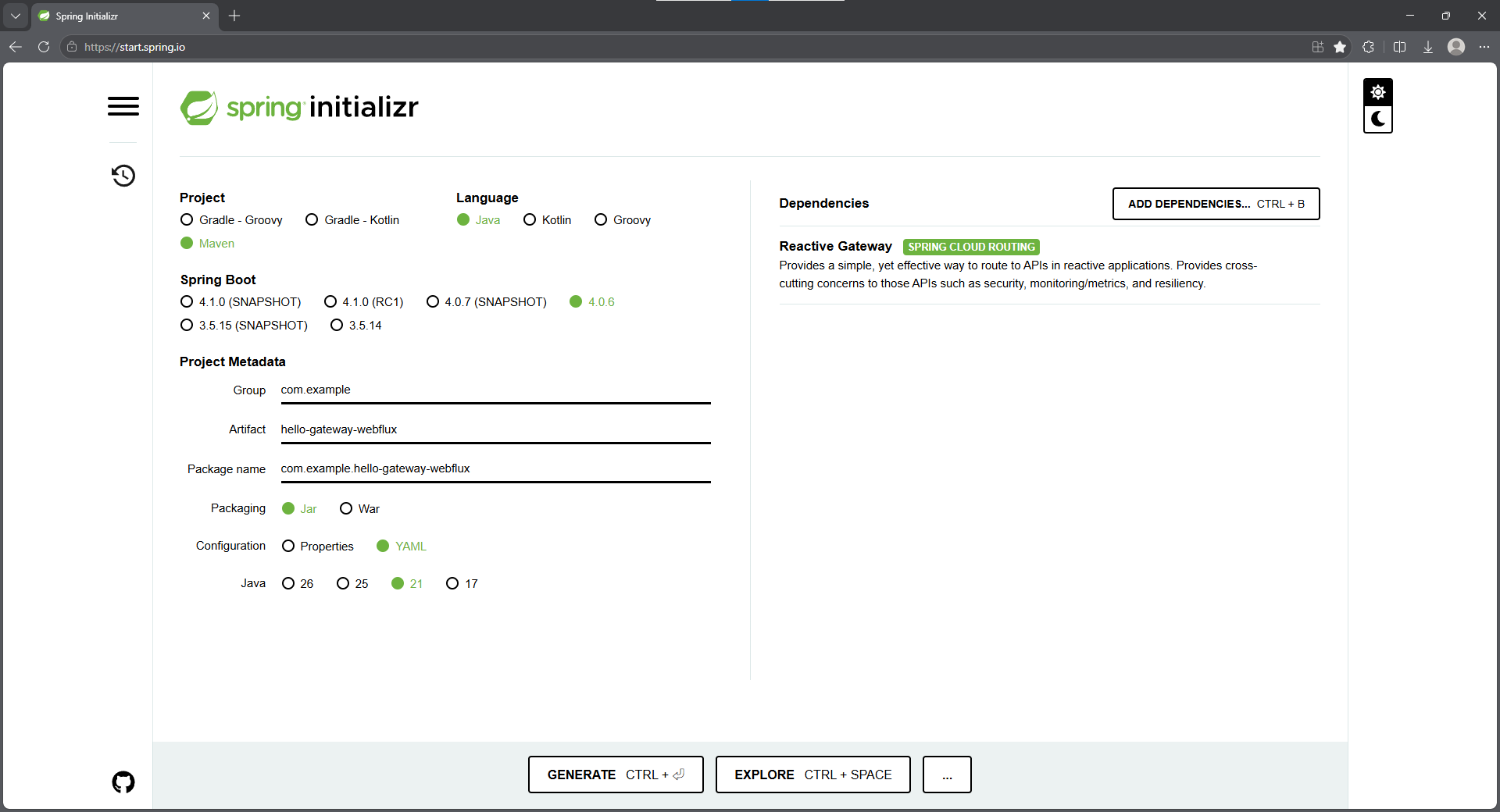Image resolution: width=1500 pixels, height=812 pixels.
Task: Focus the Package name input field
Action: point(495,469)
